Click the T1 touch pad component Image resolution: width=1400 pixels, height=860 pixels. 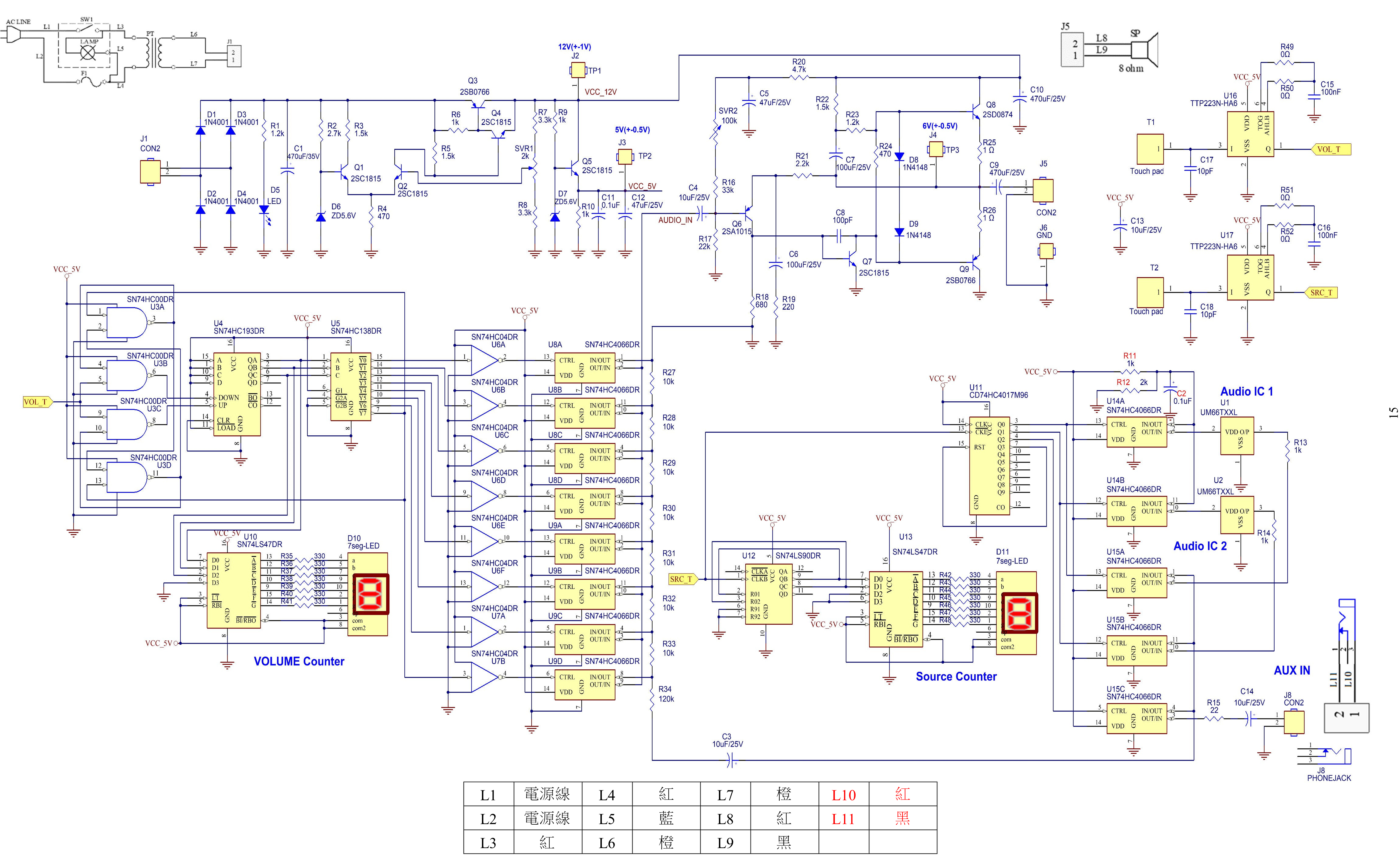(x=1150, y=149)
